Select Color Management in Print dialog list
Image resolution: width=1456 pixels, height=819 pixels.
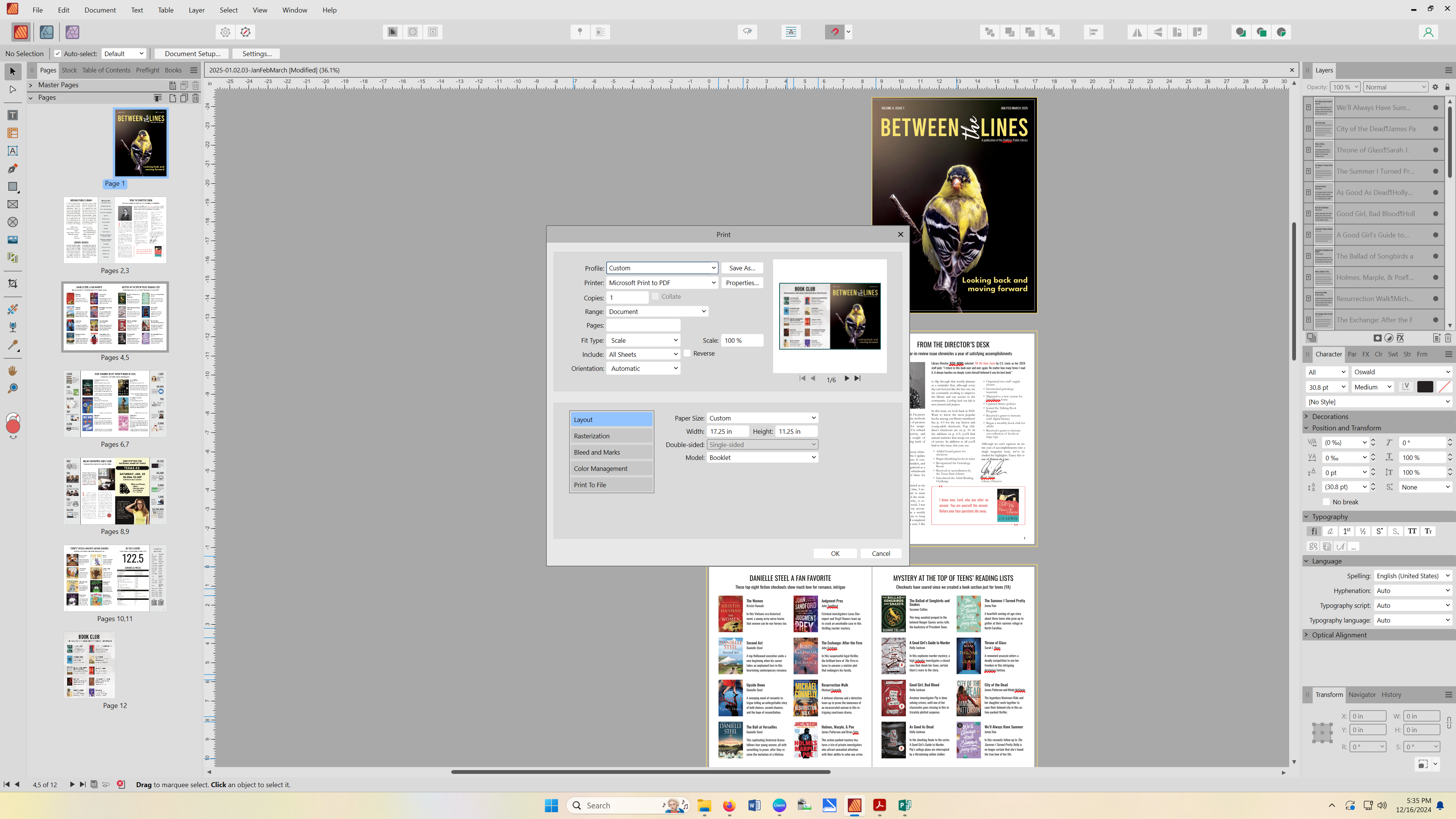coord(611,469)
